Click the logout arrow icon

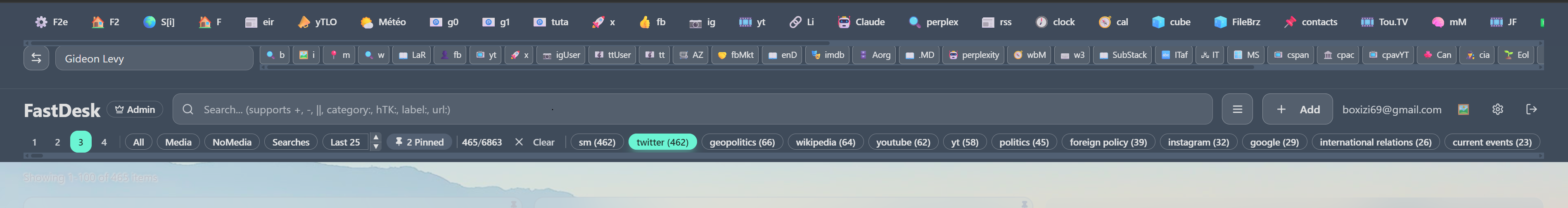1532,109
